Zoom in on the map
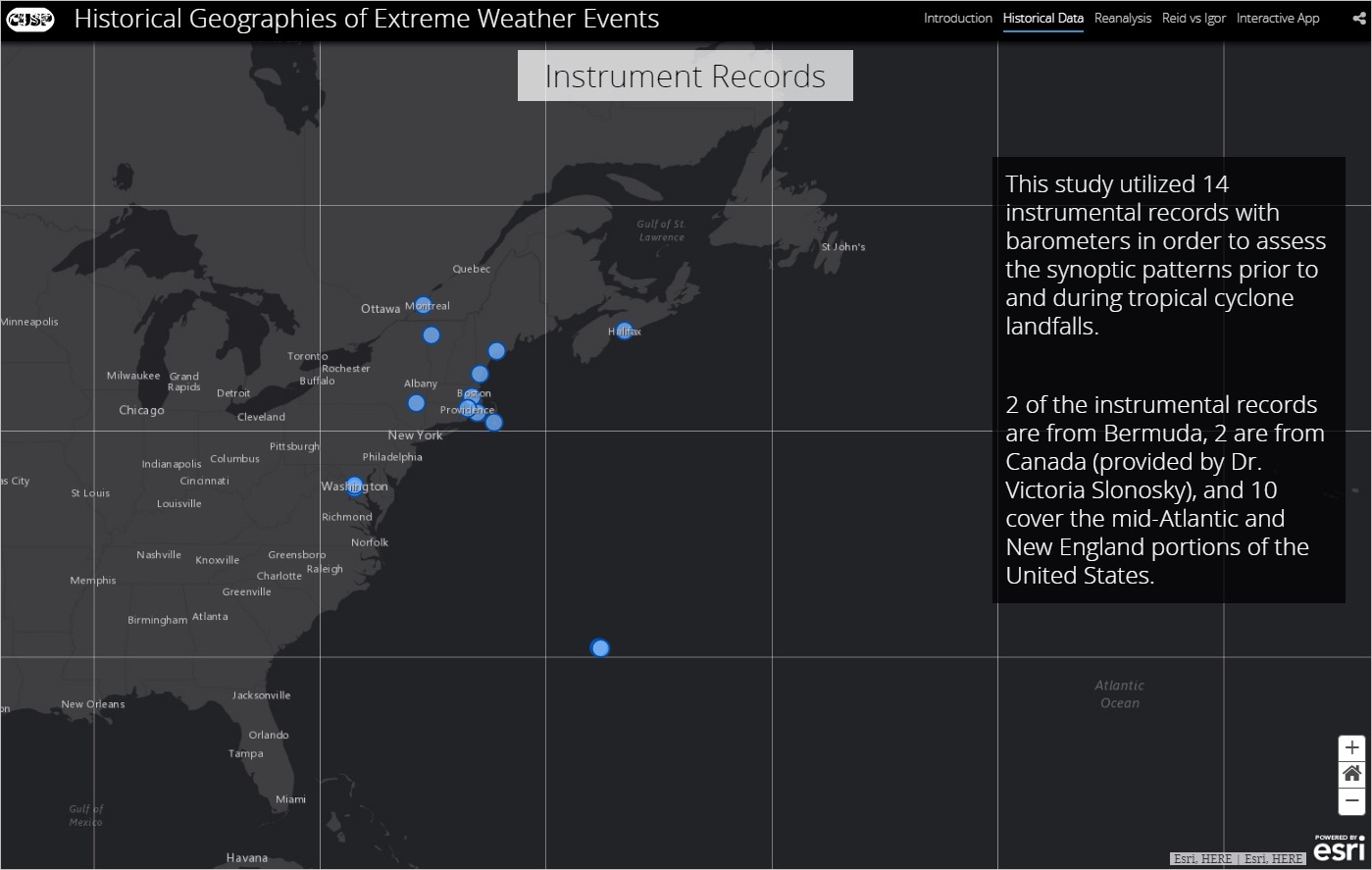Screen dimensions: 1372x870 [x=1351, y=747]
